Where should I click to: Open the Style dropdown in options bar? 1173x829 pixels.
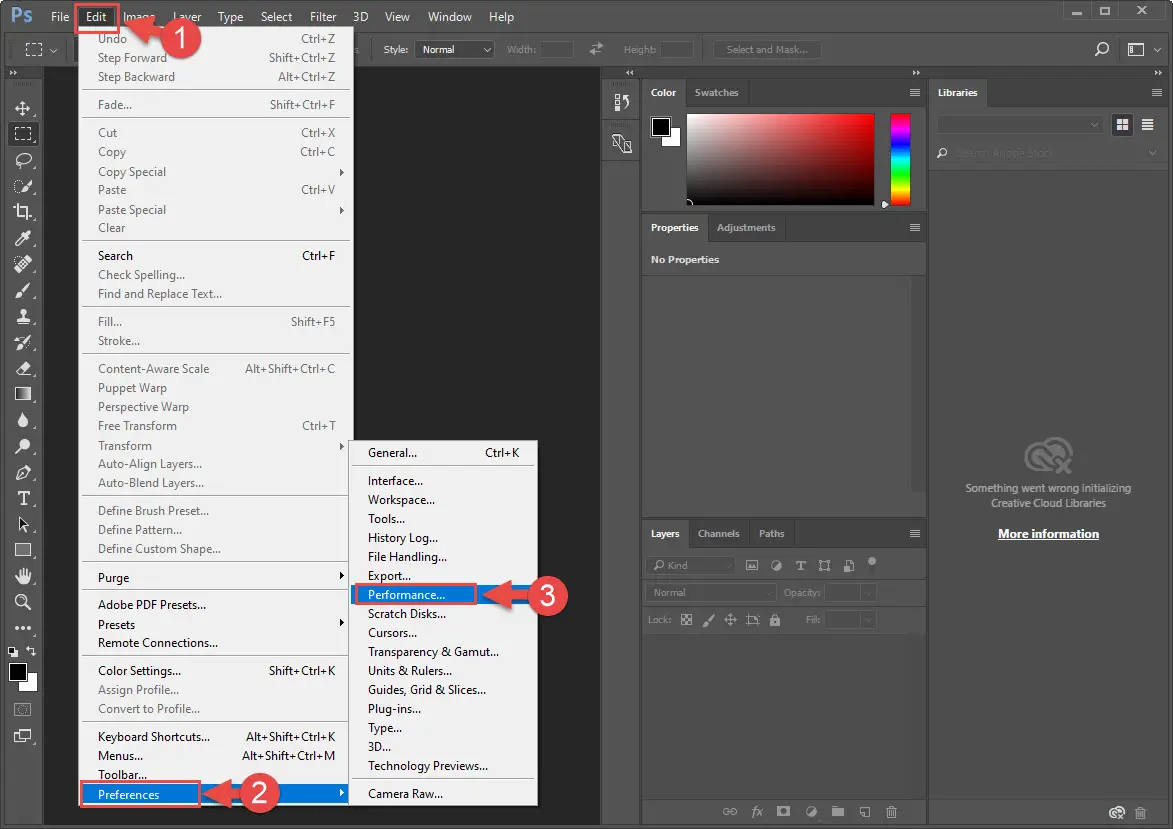coord(455,49)
